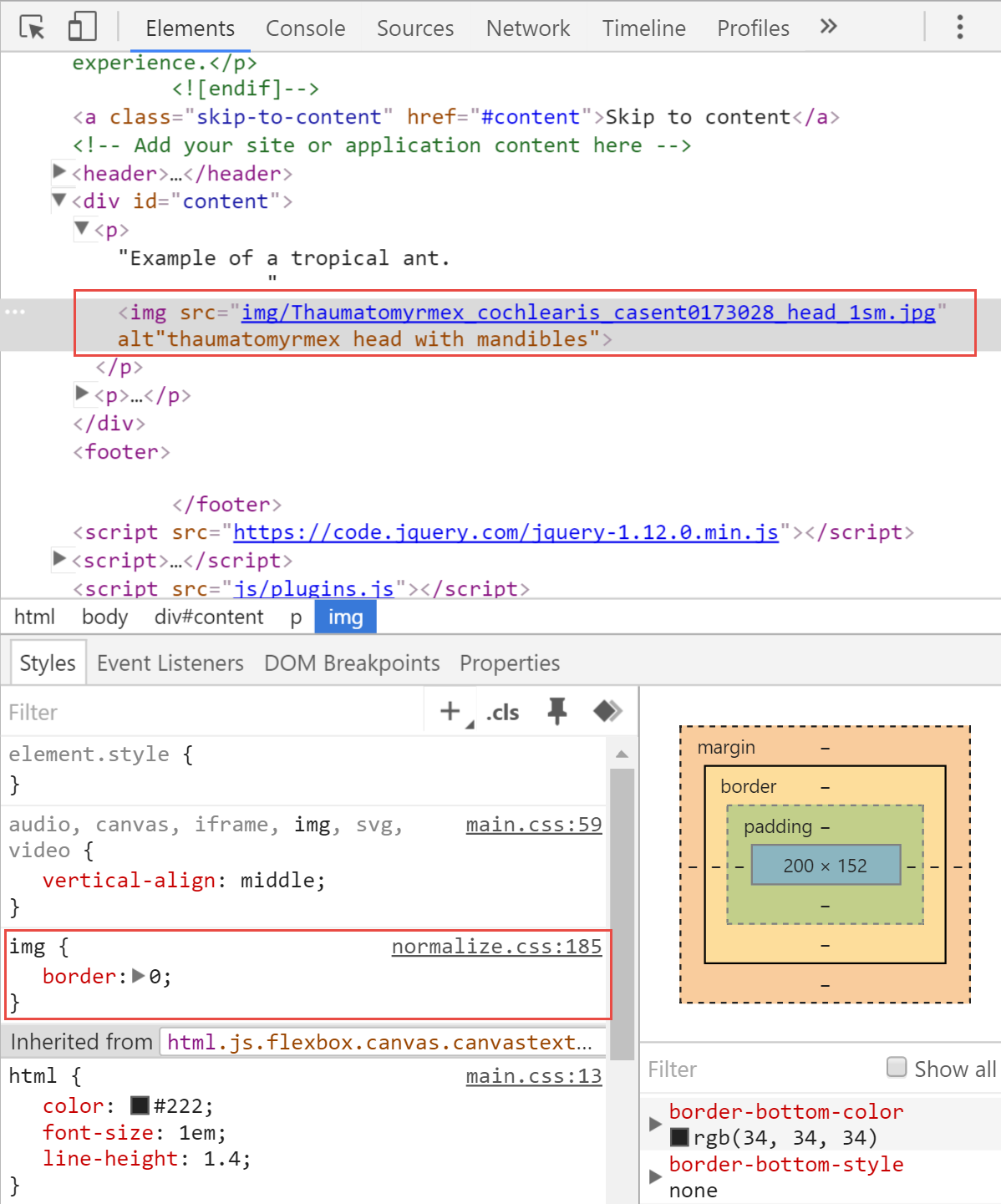Image resolution: width=1001 pixels, height=1204 pixels.
Task: Toggle the device toolbar icon
Action: coord(82,27)
